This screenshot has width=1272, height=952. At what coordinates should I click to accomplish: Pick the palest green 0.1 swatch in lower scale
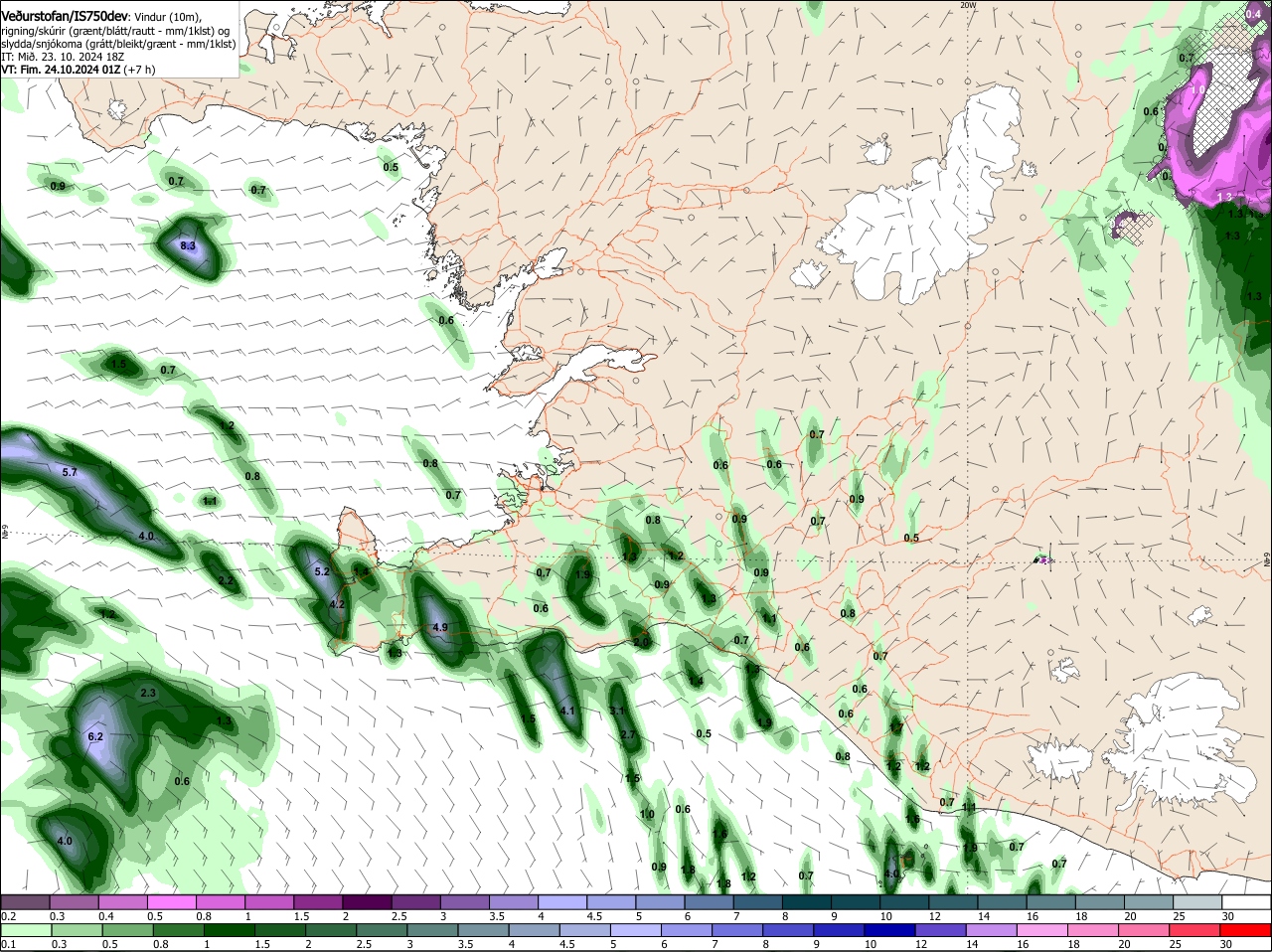tap(25, 930)
